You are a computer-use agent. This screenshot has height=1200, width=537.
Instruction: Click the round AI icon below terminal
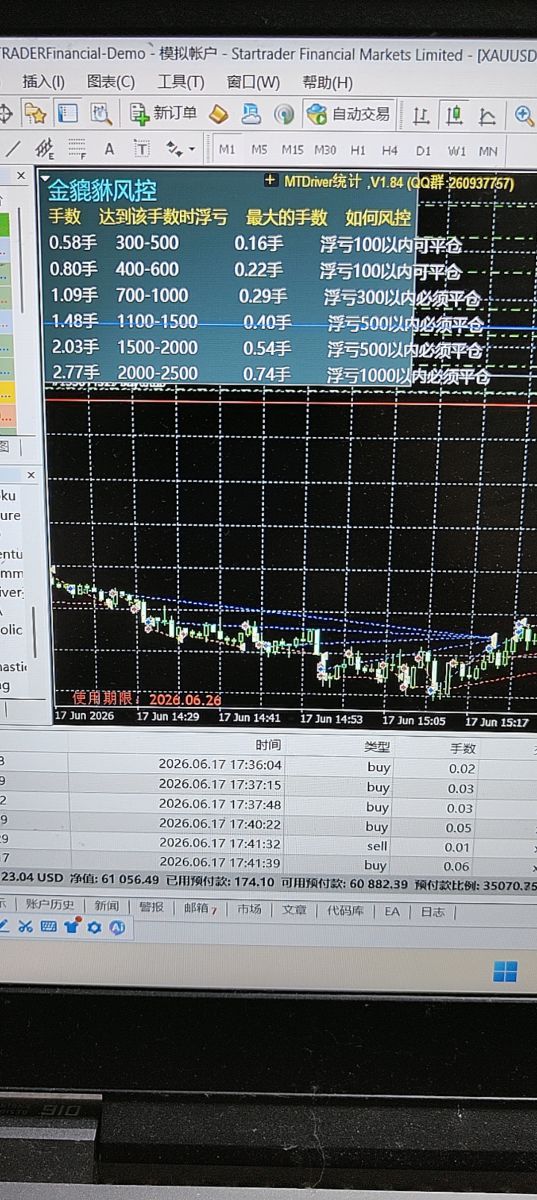click(x=118, y=928)
